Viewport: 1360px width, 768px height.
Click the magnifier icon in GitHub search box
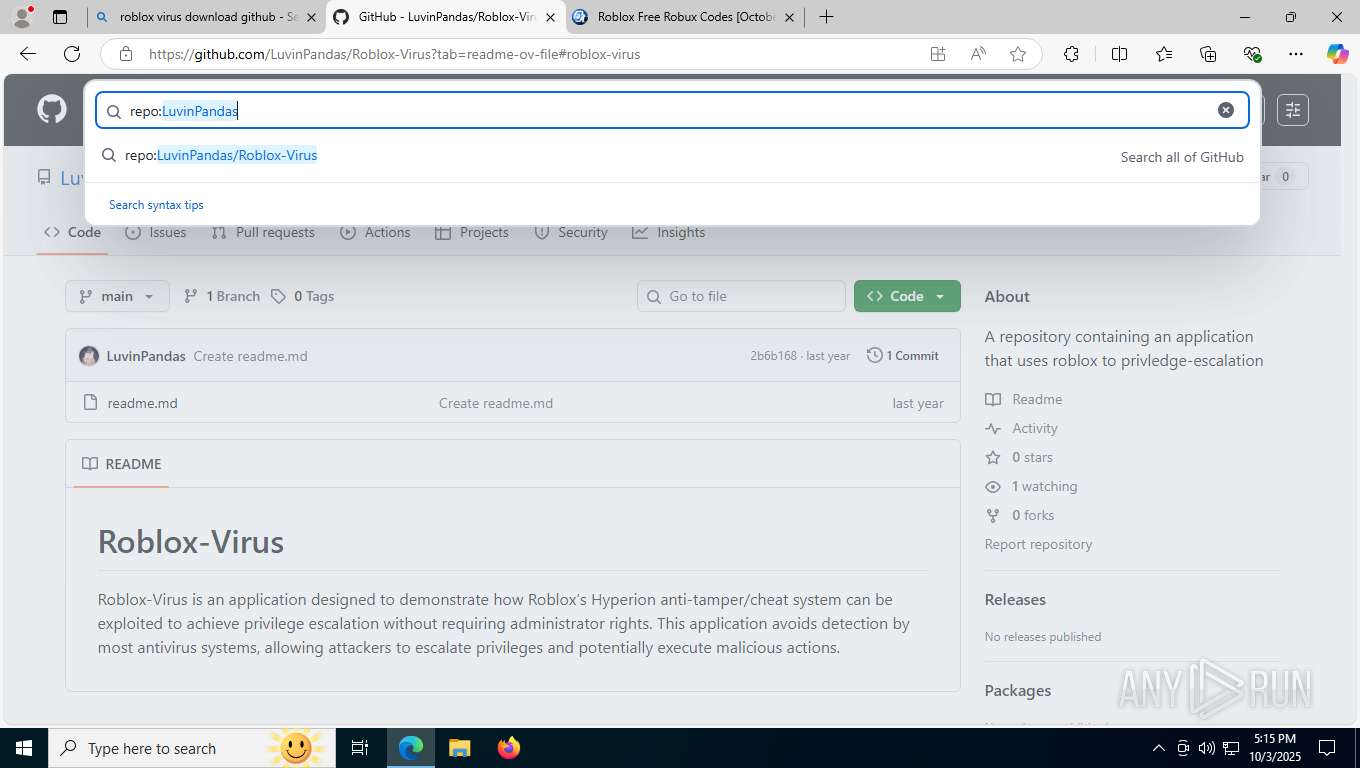point(114,111)
